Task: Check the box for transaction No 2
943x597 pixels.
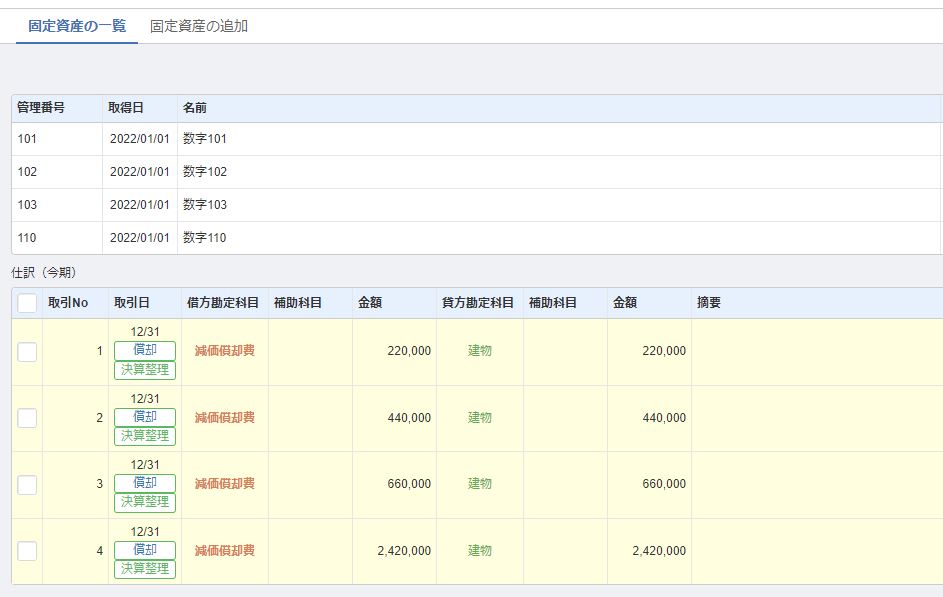Action: coord(27,418)
